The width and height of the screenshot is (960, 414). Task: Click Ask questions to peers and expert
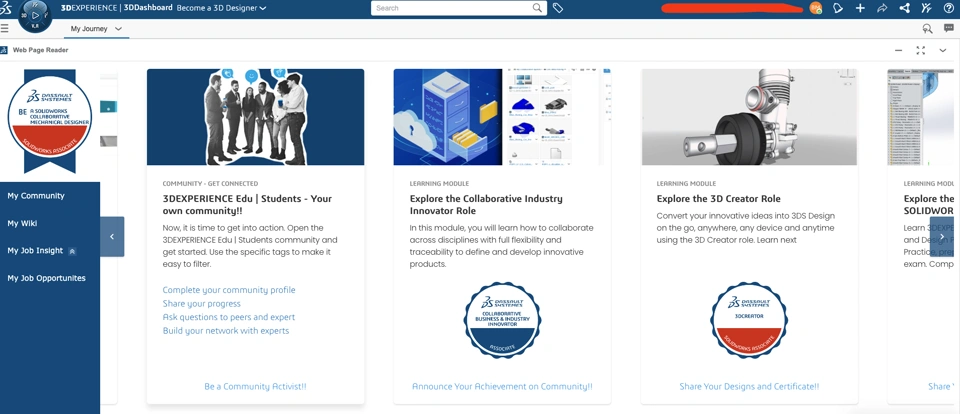[x=229, y=317]
